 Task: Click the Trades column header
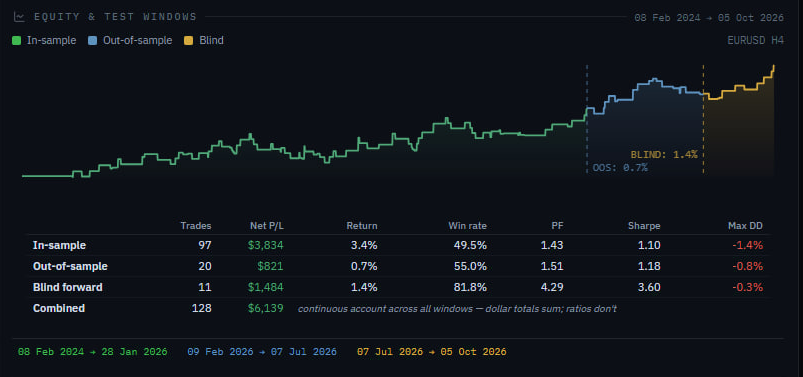196,226
